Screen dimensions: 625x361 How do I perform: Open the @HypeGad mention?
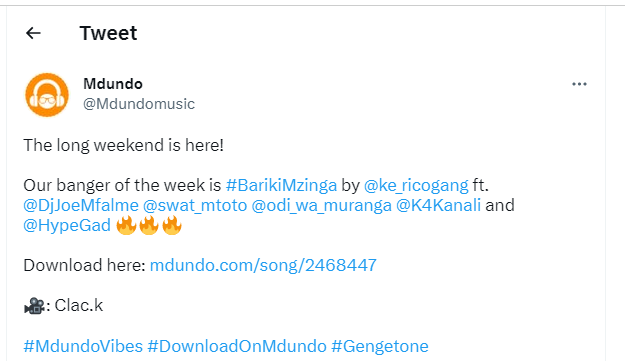[x=67, y=226]
